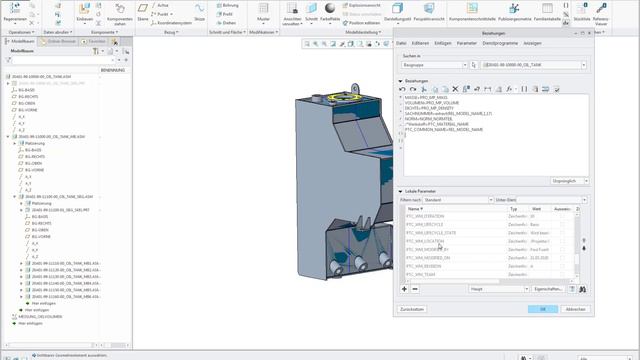Toggle Explosionsansicht
640x360 pixels.
(362, 5)
